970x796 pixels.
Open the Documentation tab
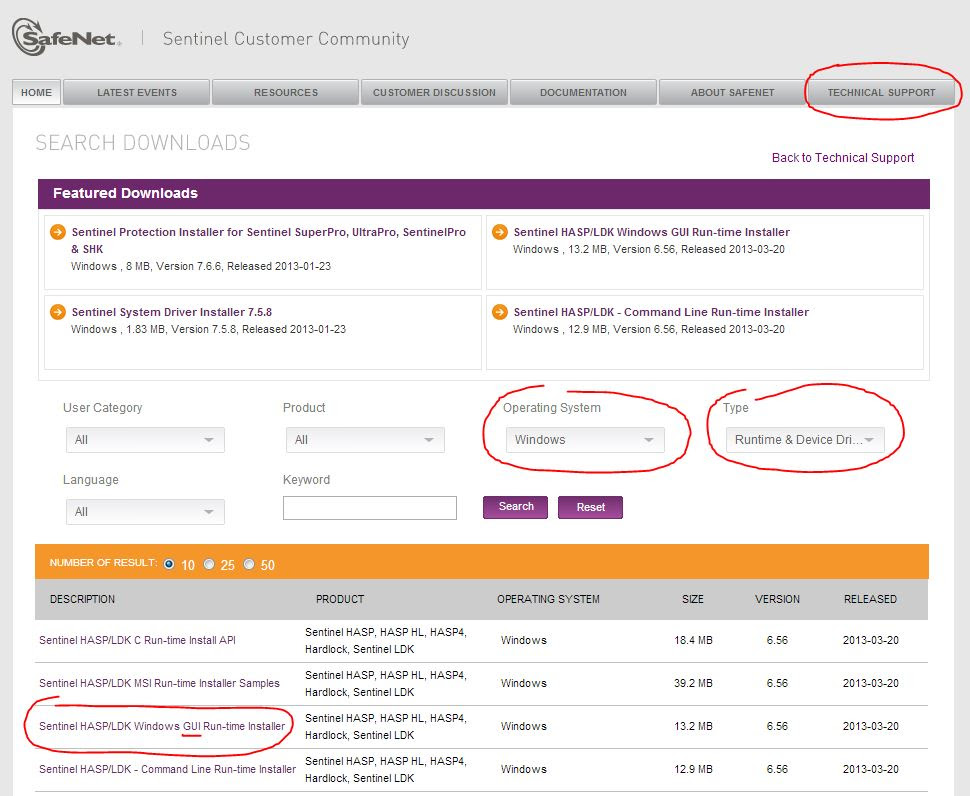[x=583, y=92]
